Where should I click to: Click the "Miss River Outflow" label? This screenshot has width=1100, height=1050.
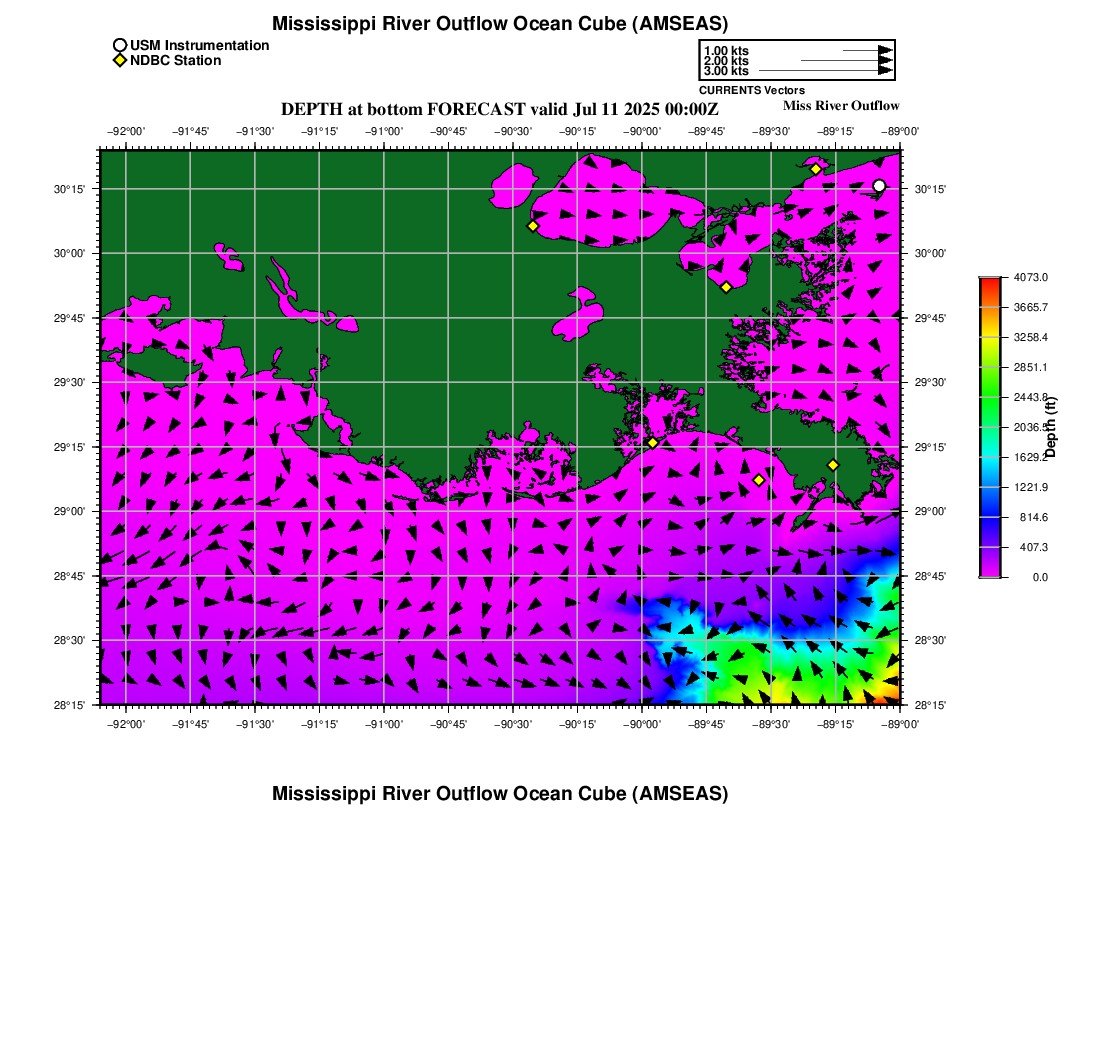click(840, 106)
